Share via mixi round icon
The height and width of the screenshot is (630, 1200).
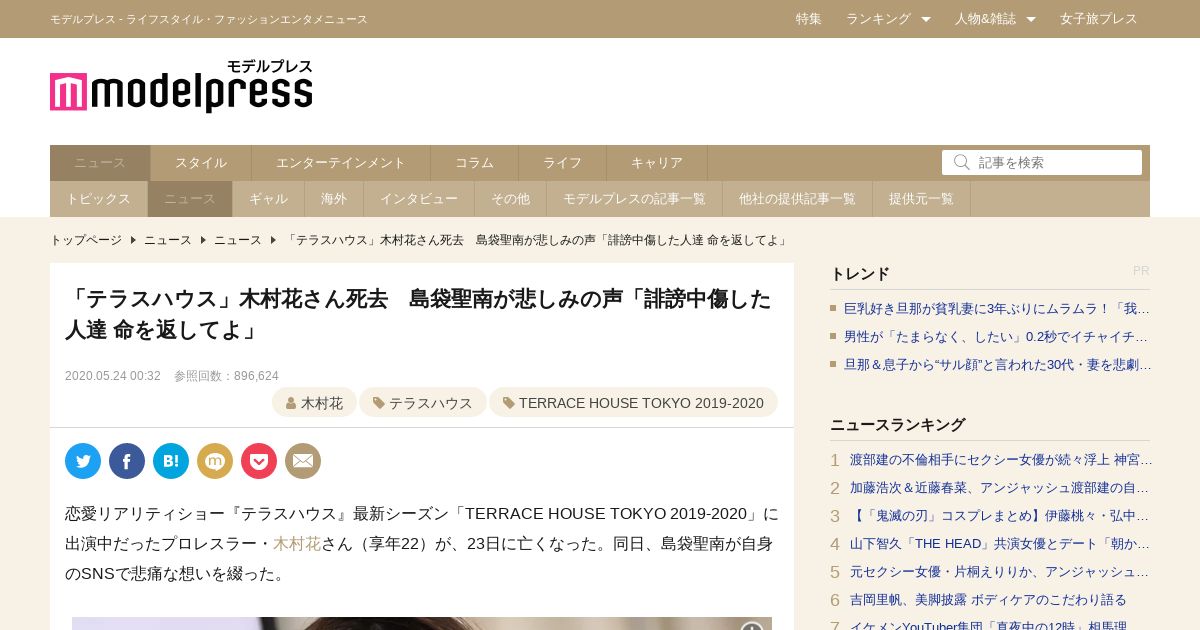coord(215,461)
